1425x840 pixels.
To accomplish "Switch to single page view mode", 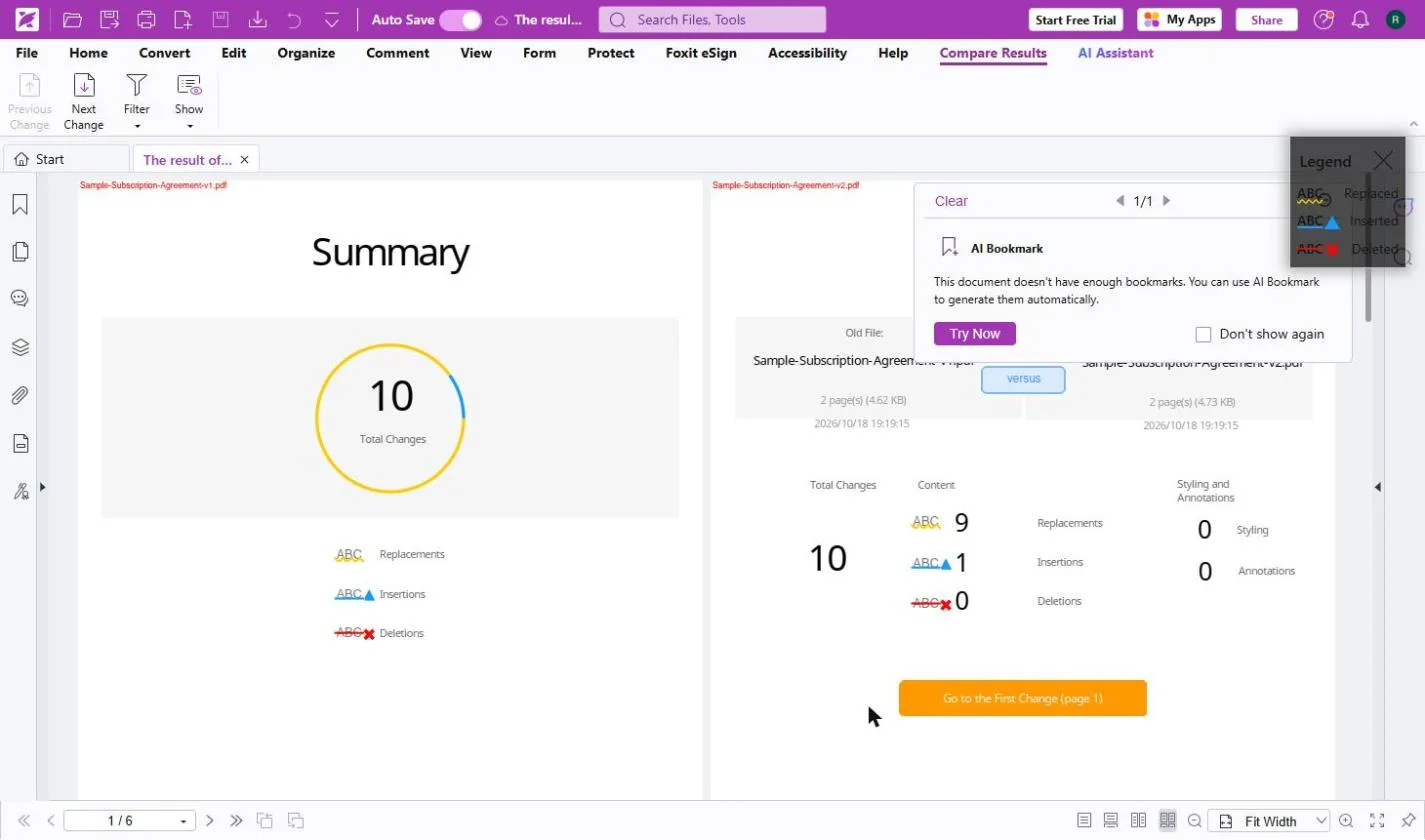I will pos(1084,821).
